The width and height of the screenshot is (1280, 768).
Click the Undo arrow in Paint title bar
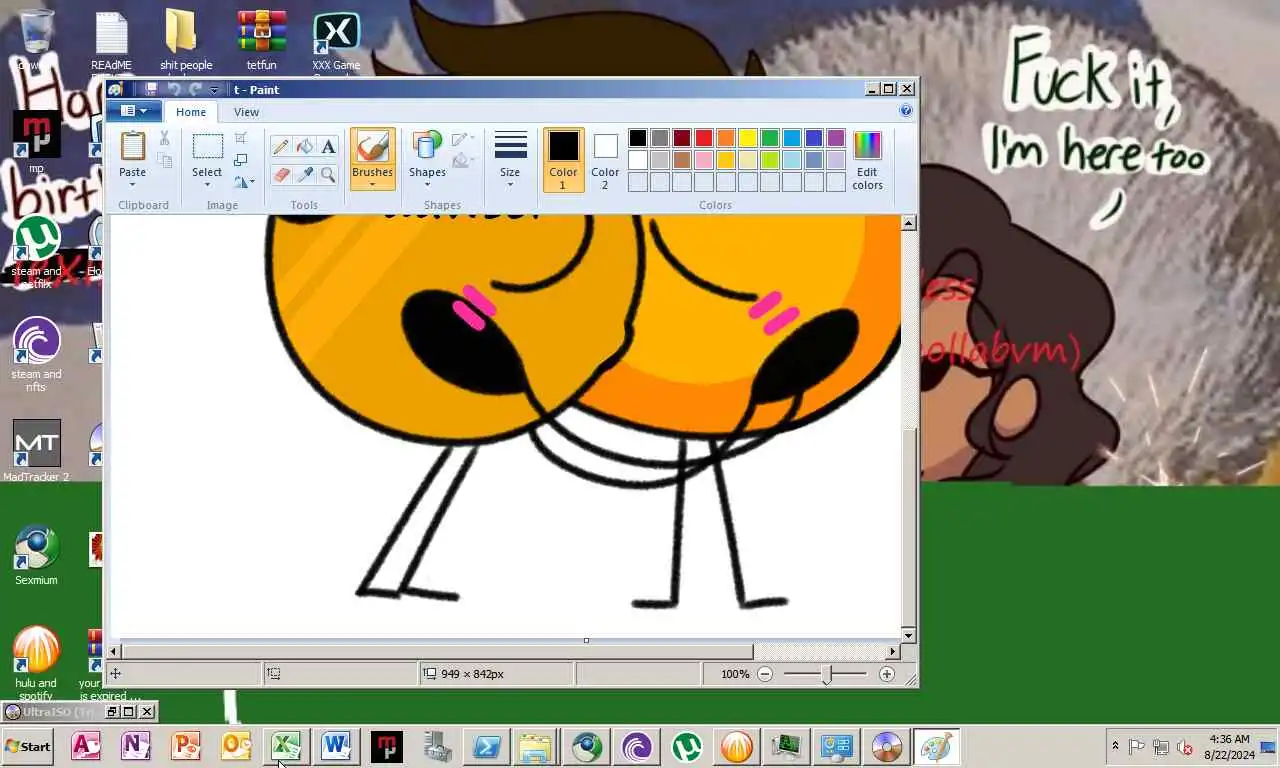tap(173, 89)
